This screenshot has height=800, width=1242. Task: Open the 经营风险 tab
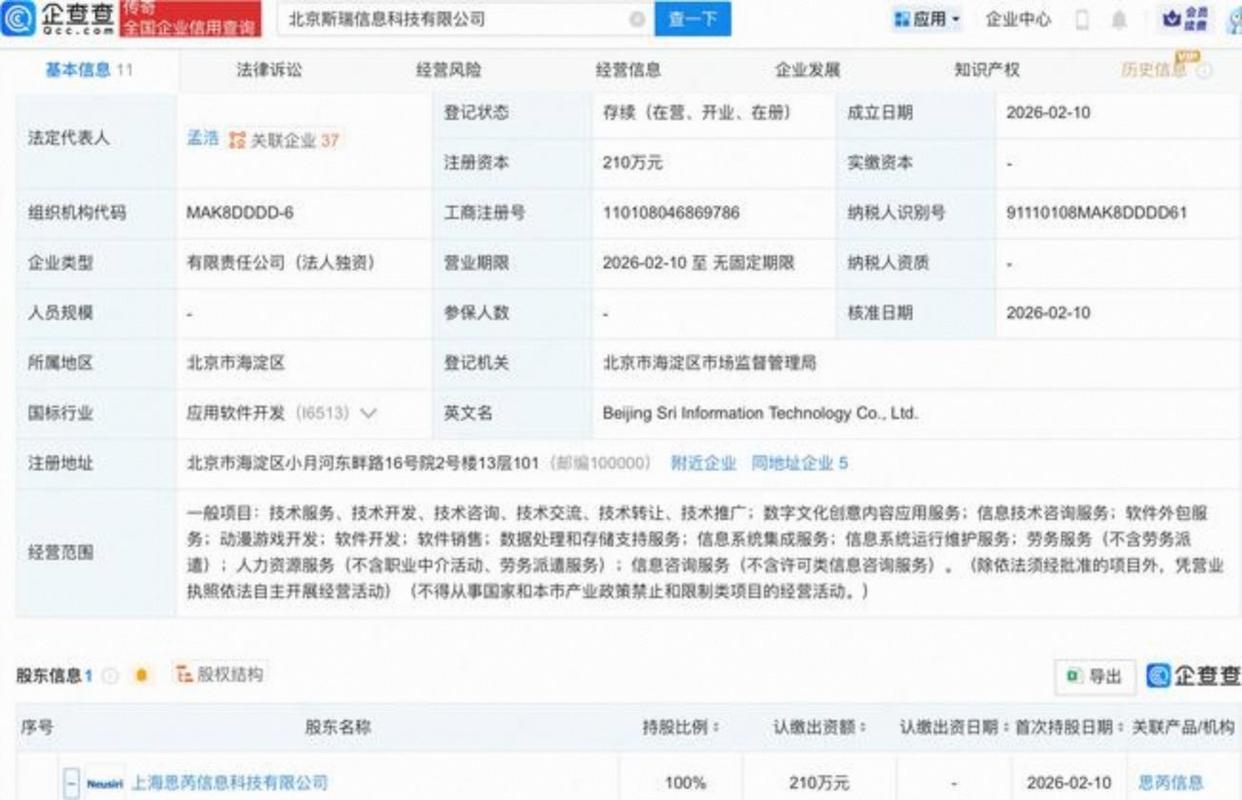pos(448,70)
